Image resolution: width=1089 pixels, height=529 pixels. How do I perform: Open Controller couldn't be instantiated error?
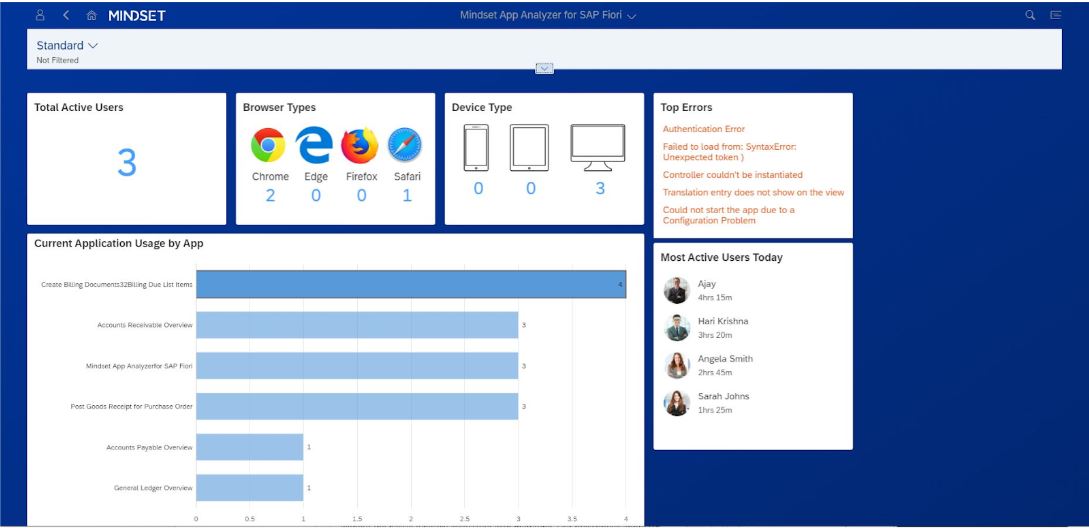(733, 175)
